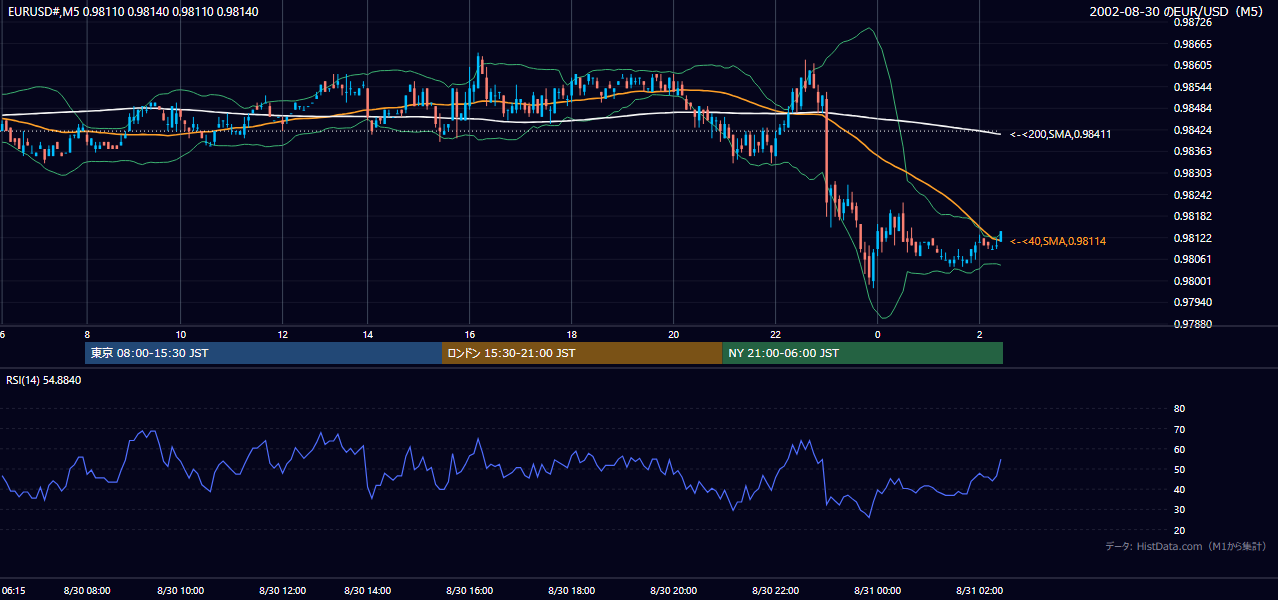
Task: Click the 8/30 20:00 bottom axis label
Action: point(675,591)
